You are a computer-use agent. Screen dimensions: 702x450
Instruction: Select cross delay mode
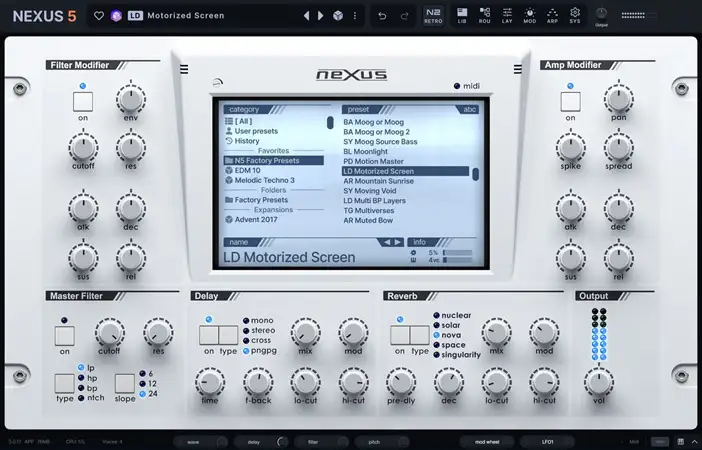[x=257, y=340]
